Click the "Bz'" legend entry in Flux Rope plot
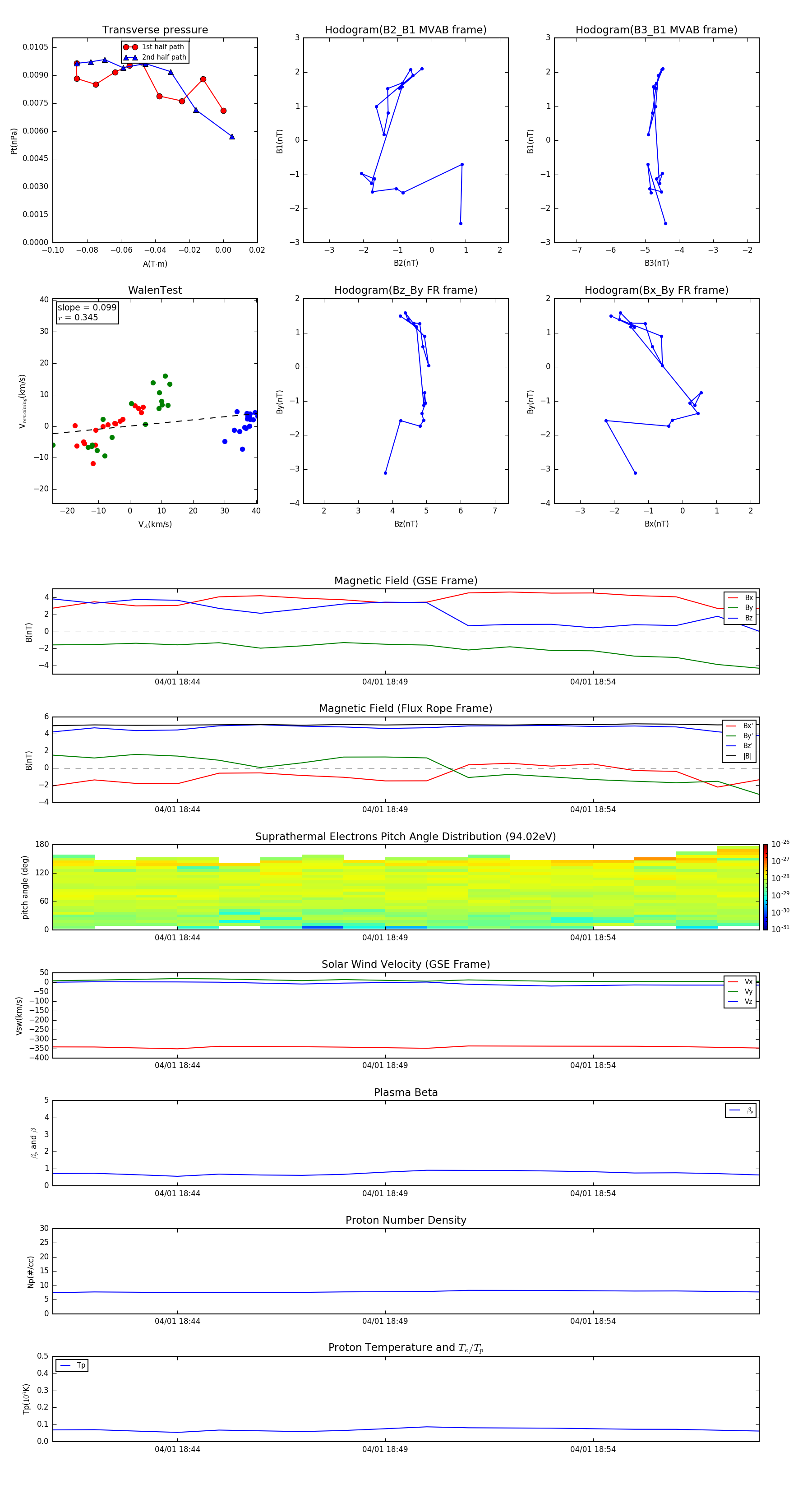The width and height of the screenshot is (812, 1489). click(740, 746)
